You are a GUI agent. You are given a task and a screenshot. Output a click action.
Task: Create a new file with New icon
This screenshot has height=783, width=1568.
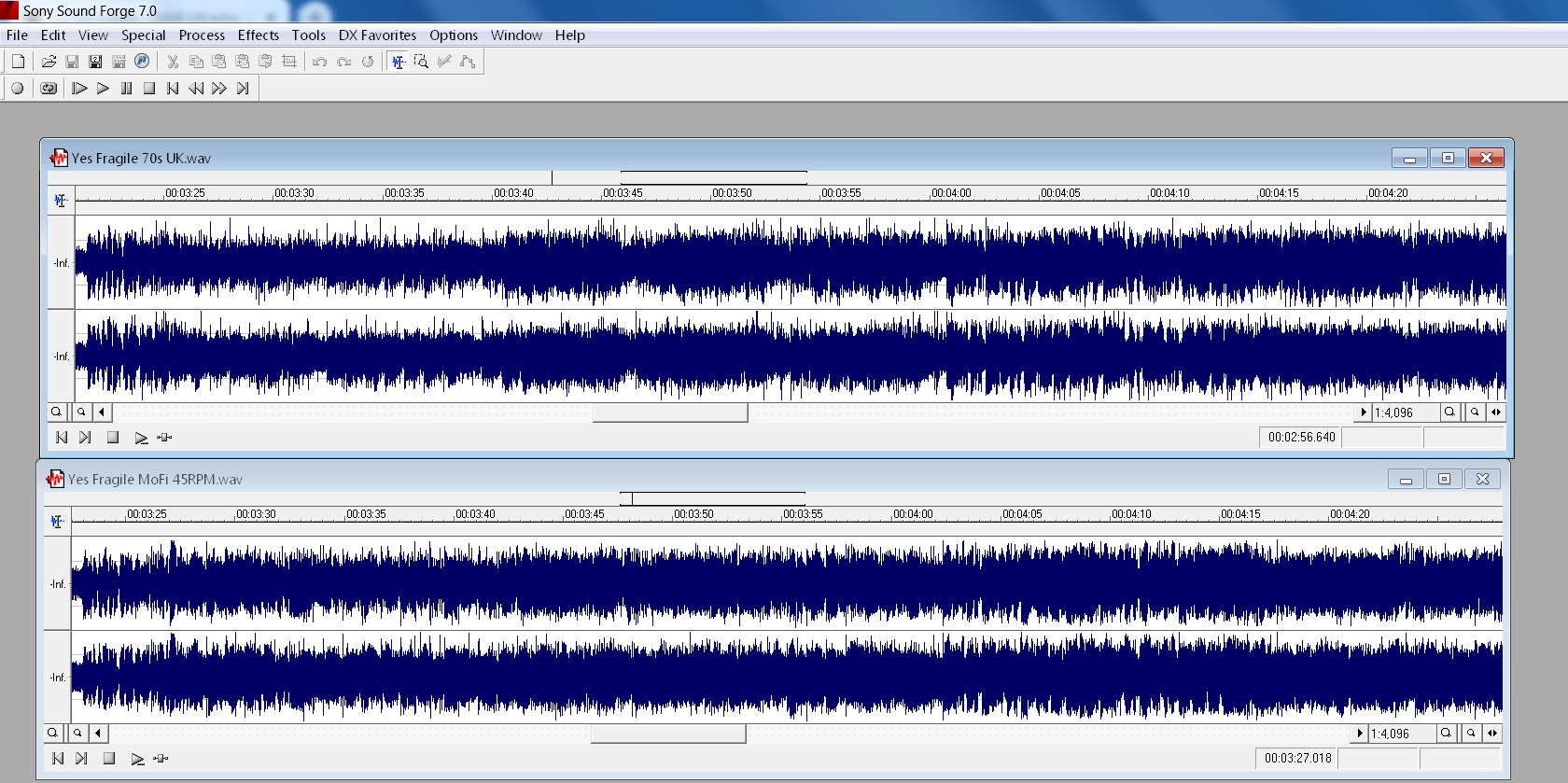click(x=18, y=62)
